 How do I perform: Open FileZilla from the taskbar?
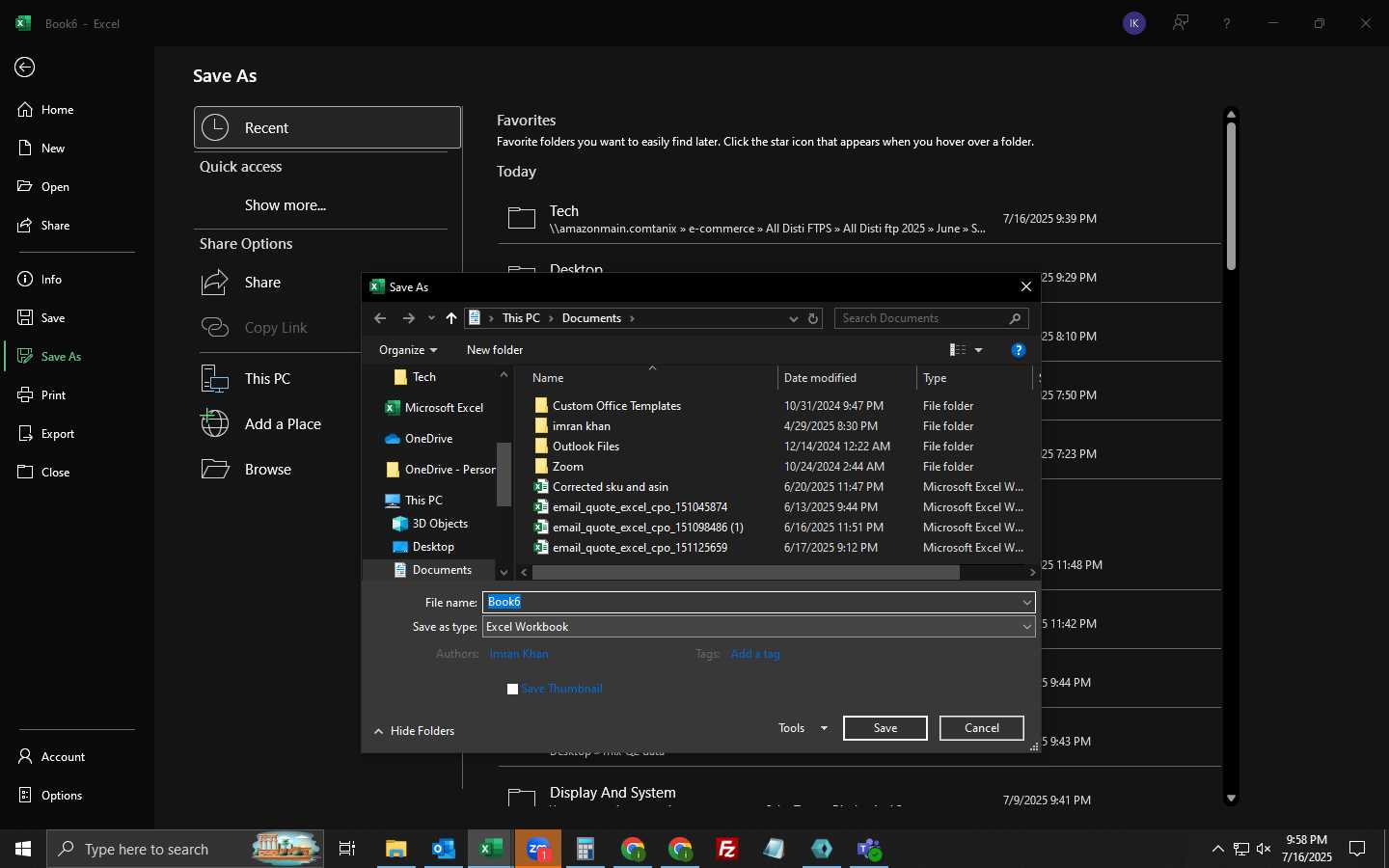[727, 849]
